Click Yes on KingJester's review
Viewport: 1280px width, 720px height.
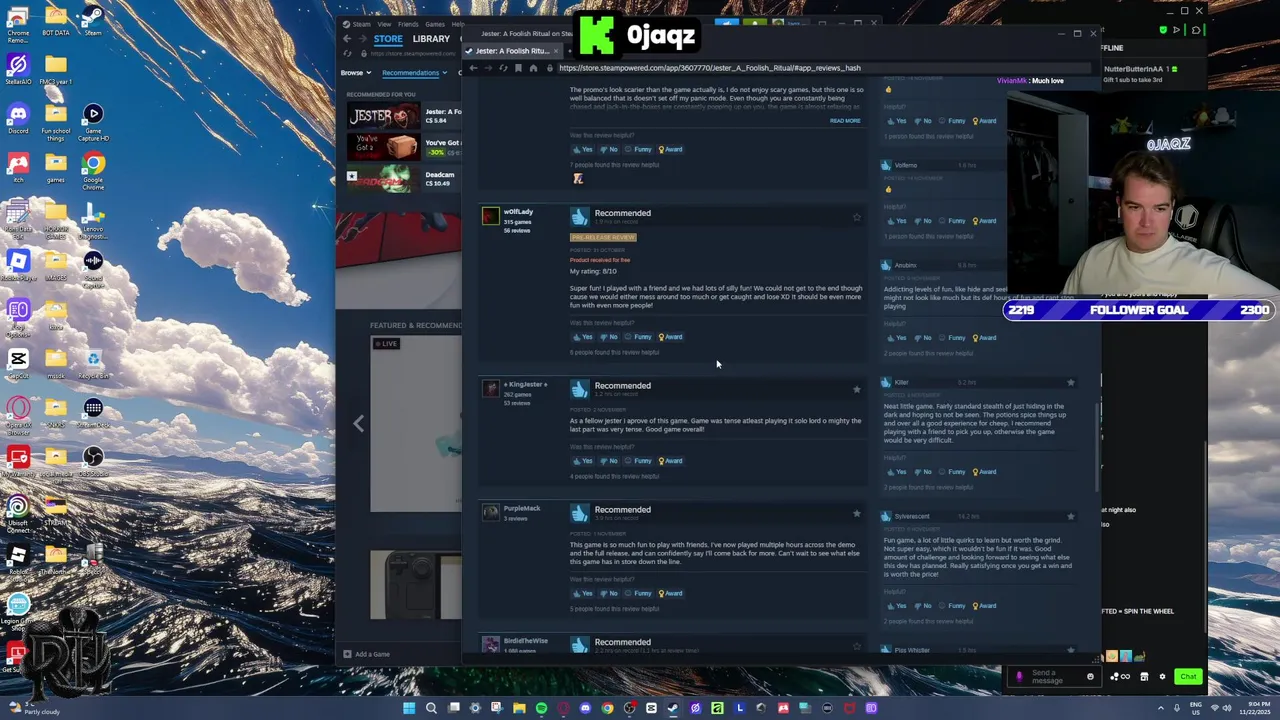tap(583, 461)
